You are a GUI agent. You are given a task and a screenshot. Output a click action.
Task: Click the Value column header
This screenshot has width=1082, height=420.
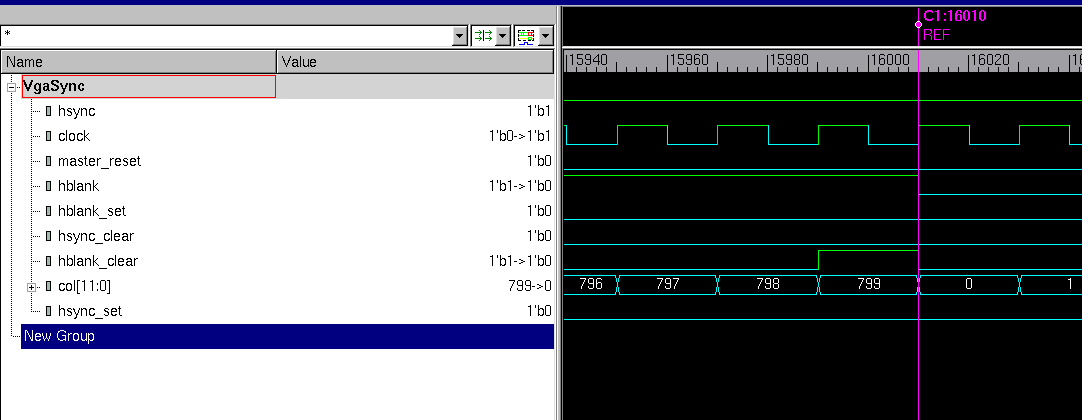[x=415, y=62]
